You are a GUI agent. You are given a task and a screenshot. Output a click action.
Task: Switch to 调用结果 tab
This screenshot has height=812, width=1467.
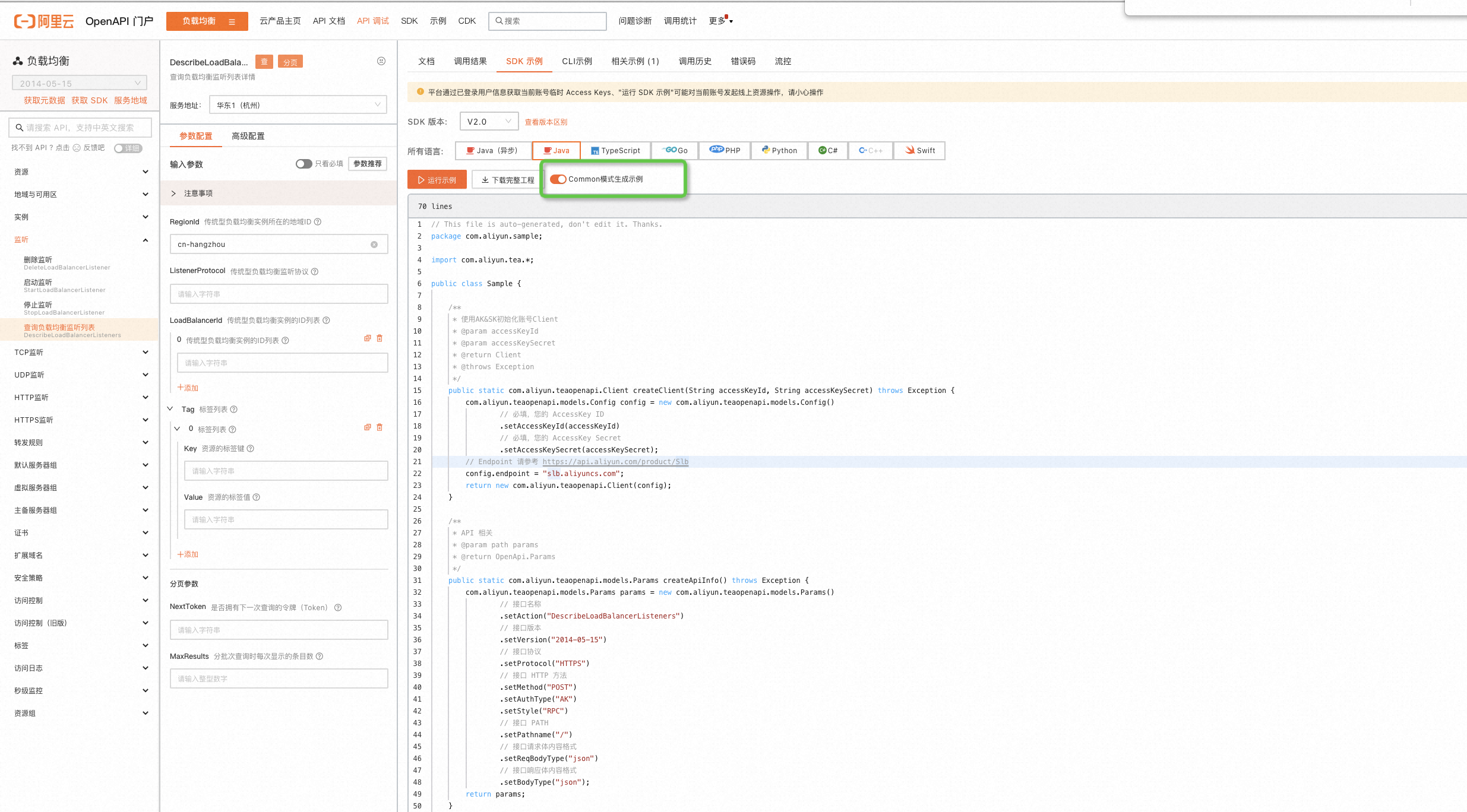click(470, 61)
